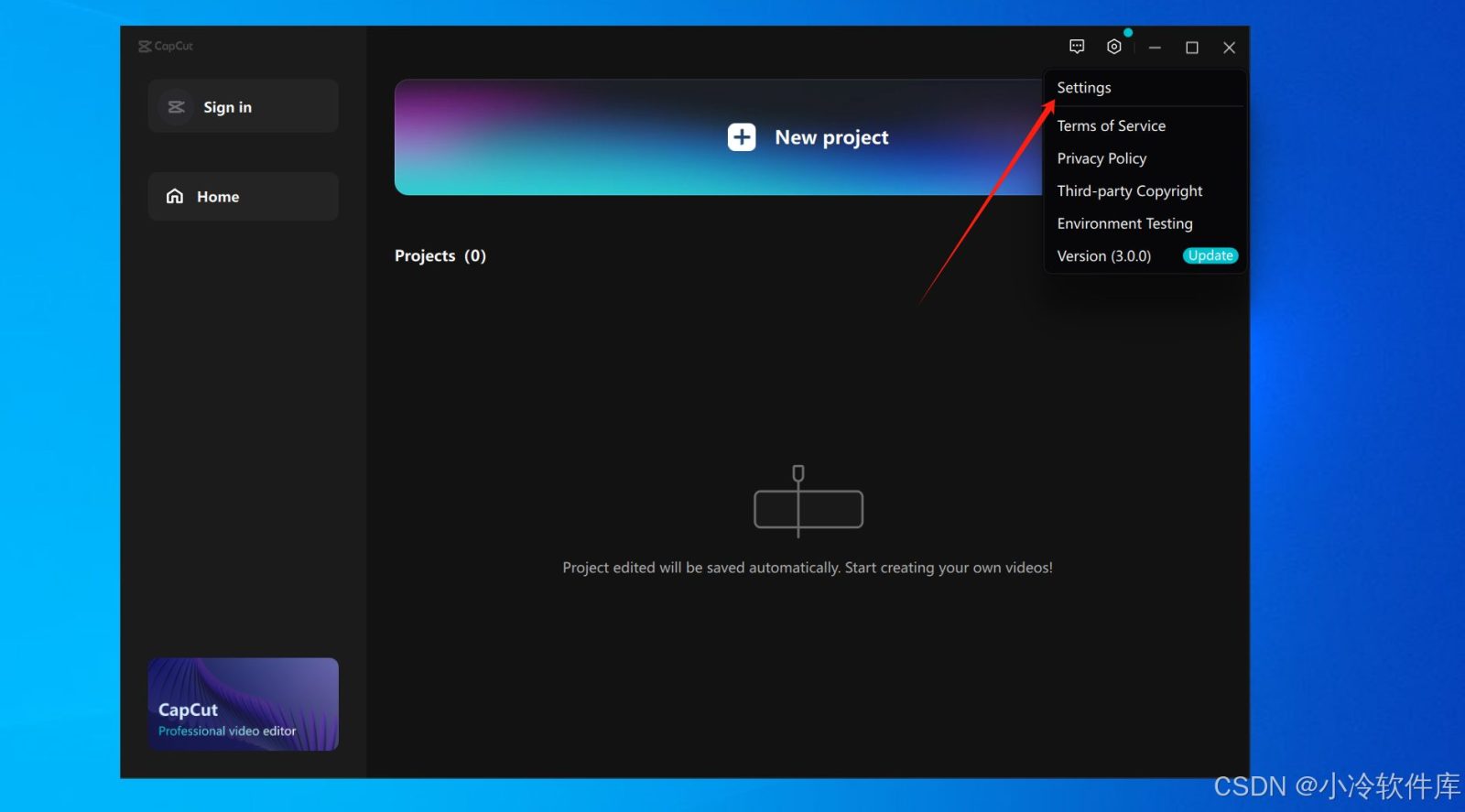Click the empty timeline placeholder icon
This screenshot has height=812, width=1465.
coord(808,501)
